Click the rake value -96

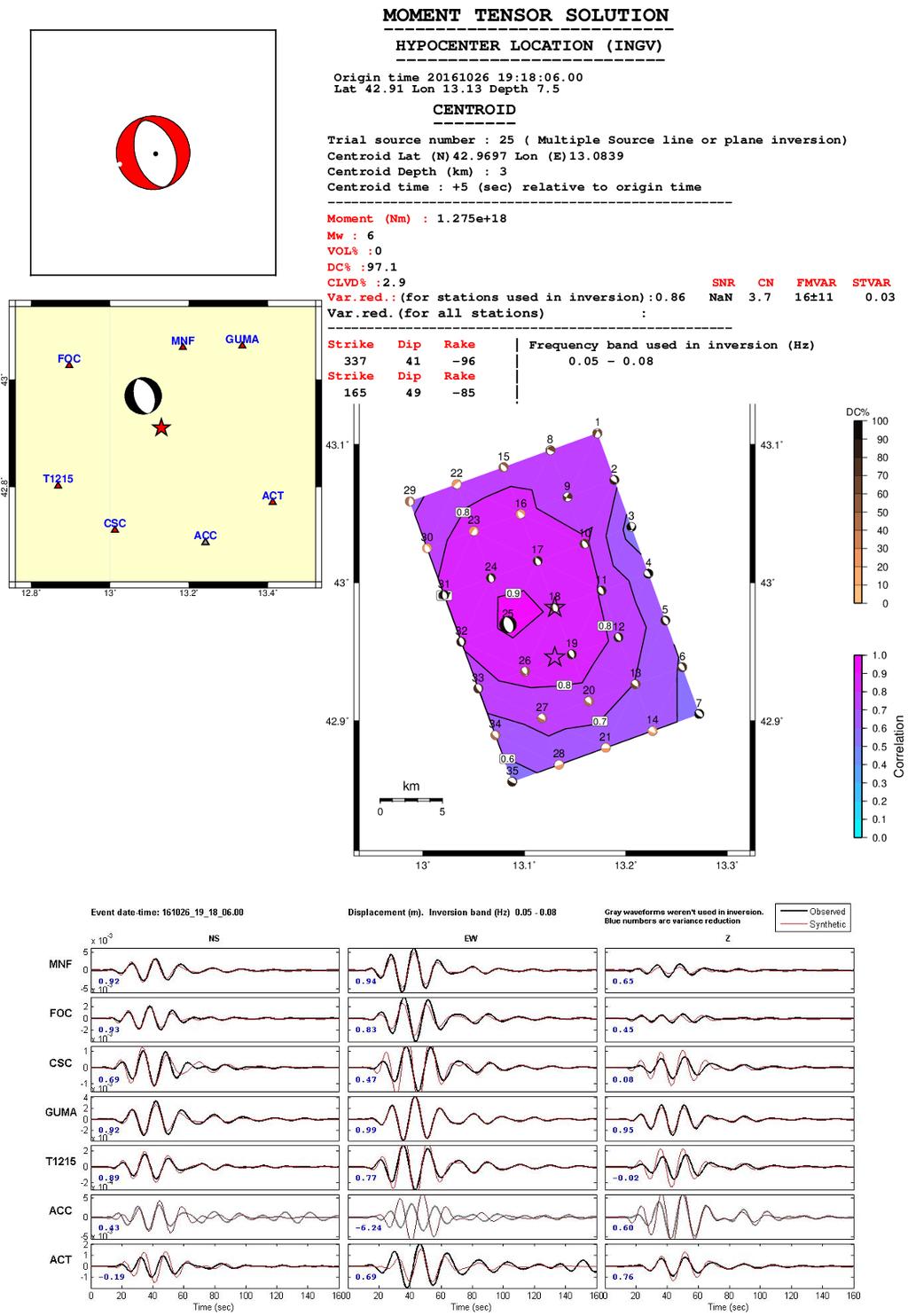(461, 361)
